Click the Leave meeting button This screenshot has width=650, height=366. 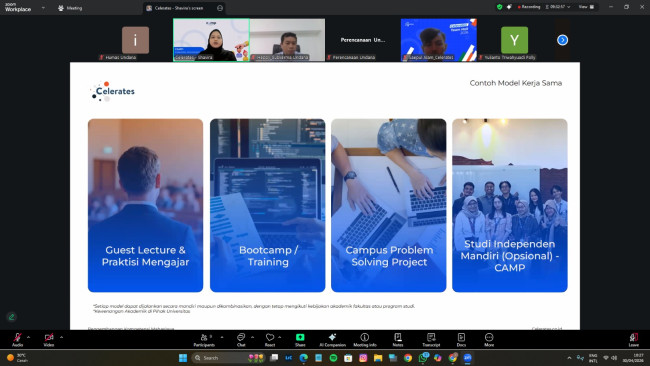click(634, 339)
